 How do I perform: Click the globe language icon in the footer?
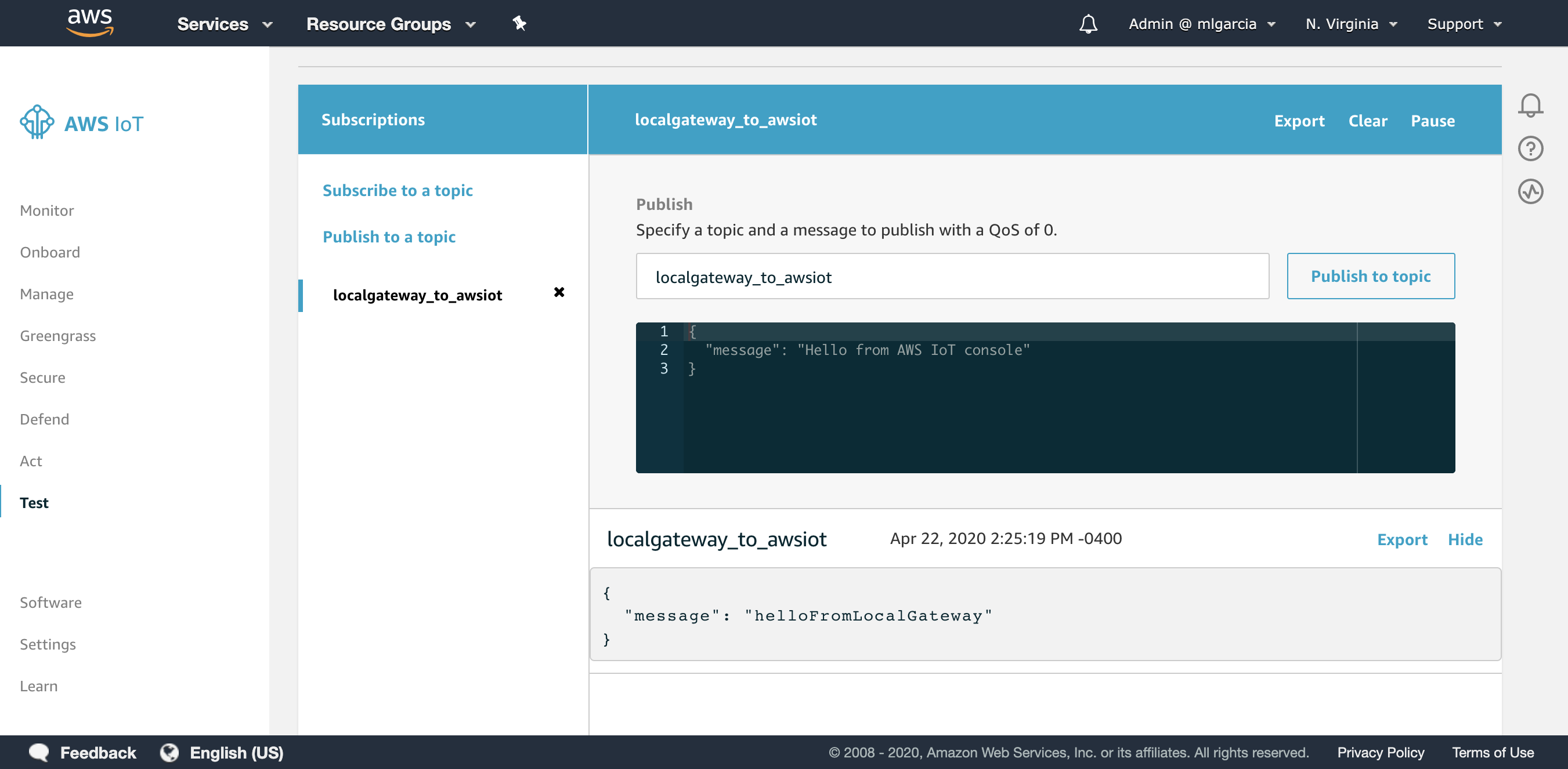point(169,752)
